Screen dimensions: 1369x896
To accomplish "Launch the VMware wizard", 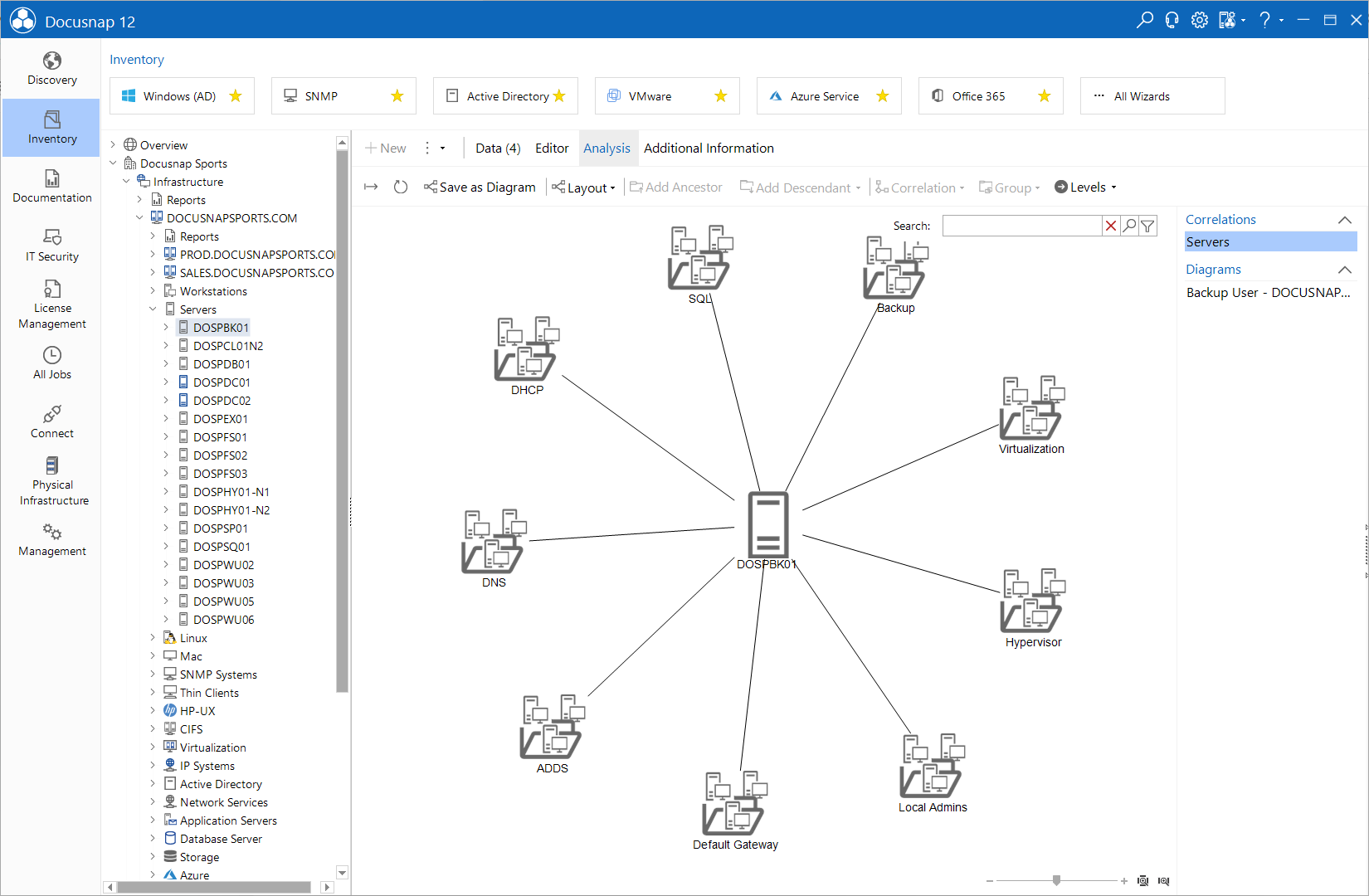I will tap(667, 96).
